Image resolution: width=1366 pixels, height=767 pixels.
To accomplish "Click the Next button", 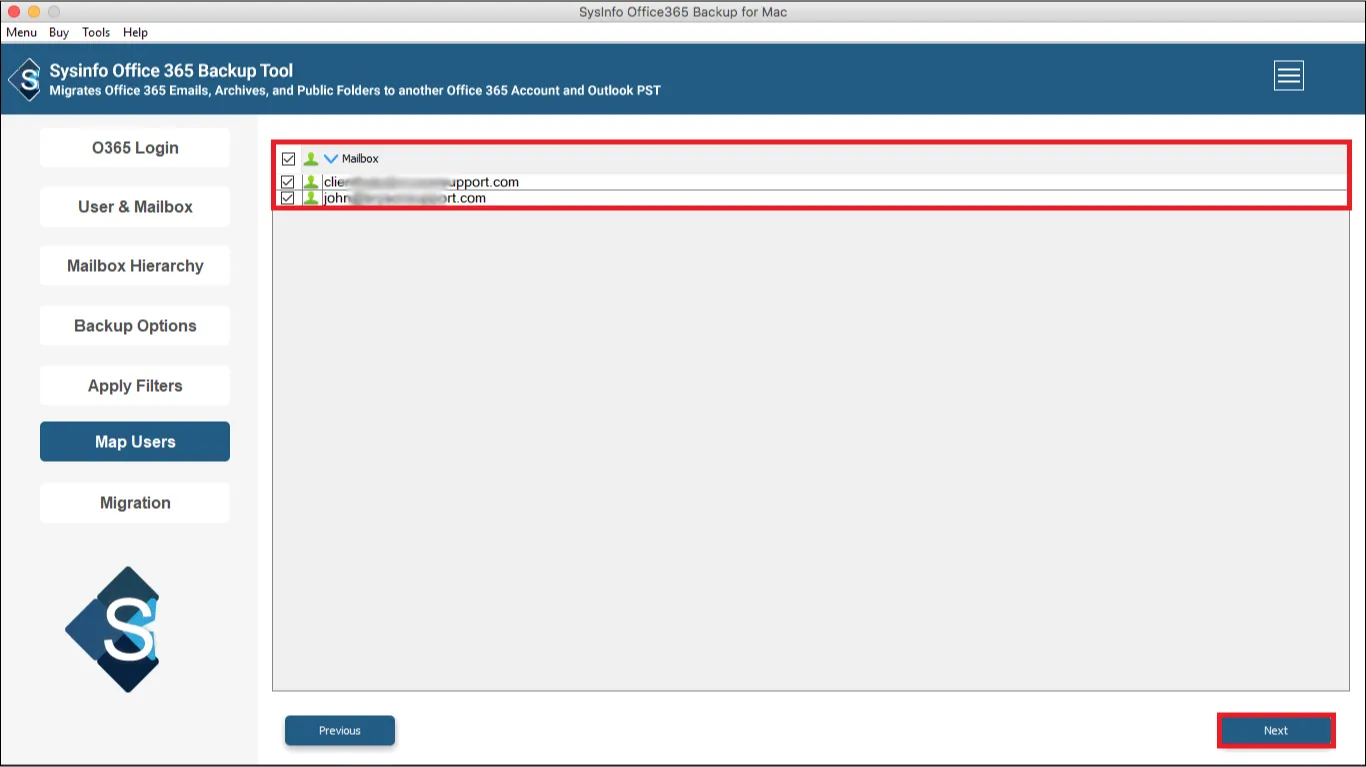I will (x=1276, y=731).
